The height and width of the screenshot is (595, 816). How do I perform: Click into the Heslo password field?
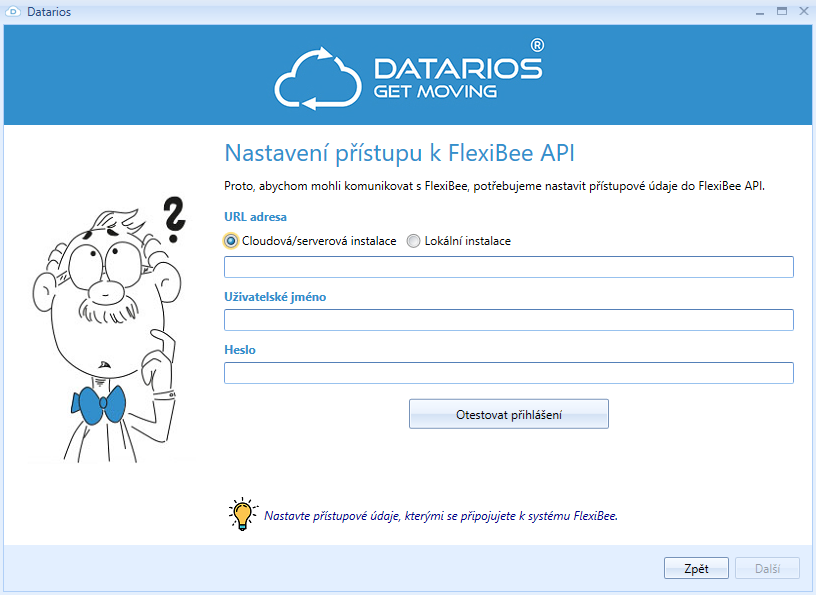pos(508,373)
